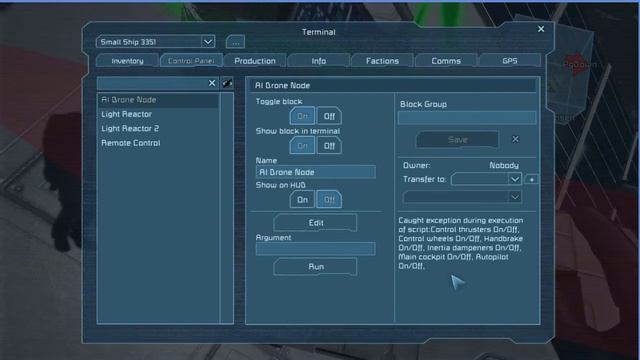Image resolution: width=640 pixels, height=360 pixels.
Task: Save the block group
Action: click(x=457, y=140)
